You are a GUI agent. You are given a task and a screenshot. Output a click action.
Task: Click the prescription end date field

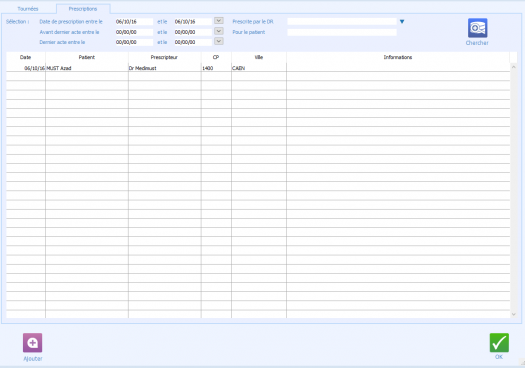click(193, 21)
